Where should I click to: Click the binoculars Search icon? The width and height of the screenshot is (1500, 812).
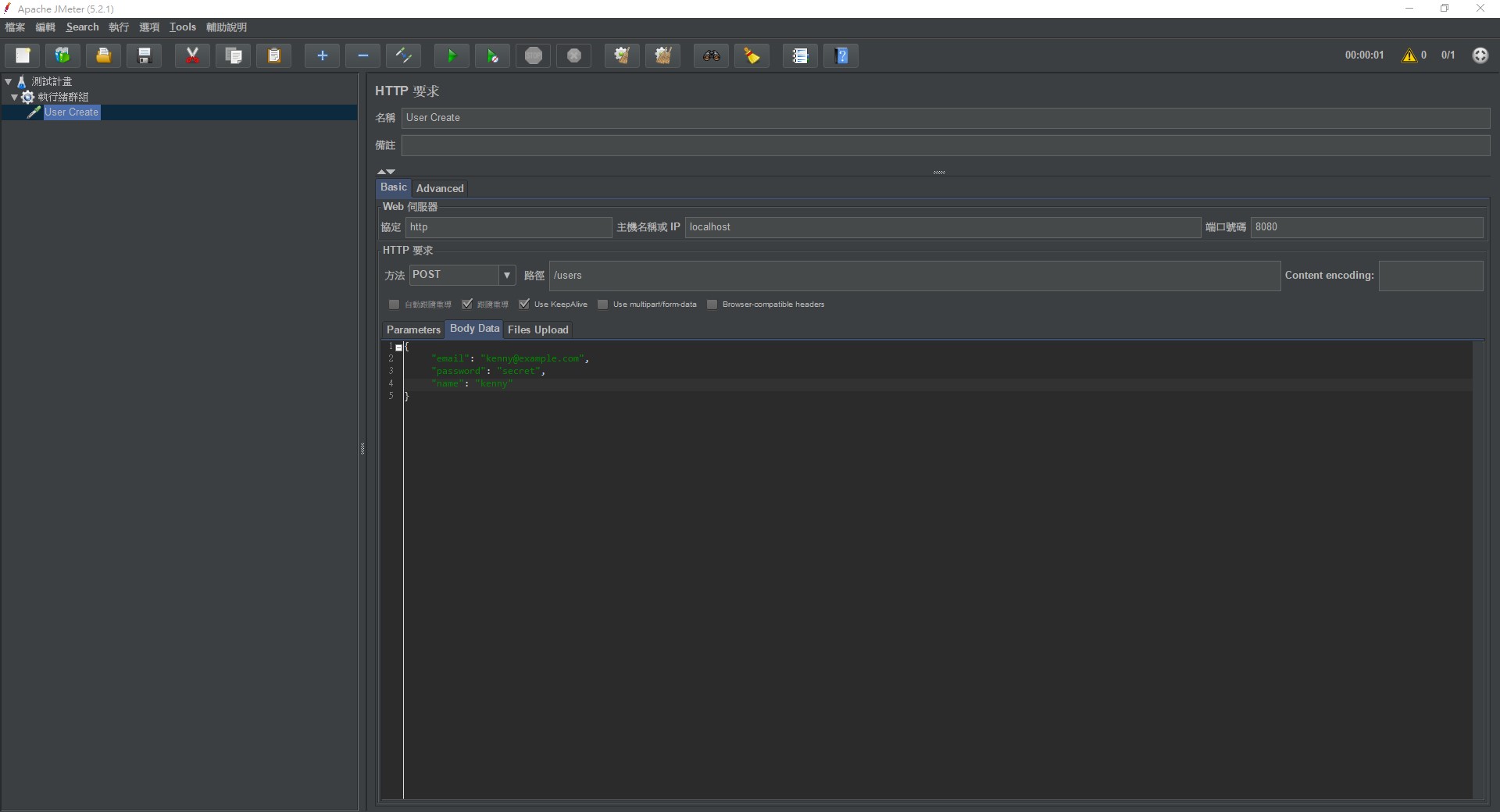click(711, 55)
